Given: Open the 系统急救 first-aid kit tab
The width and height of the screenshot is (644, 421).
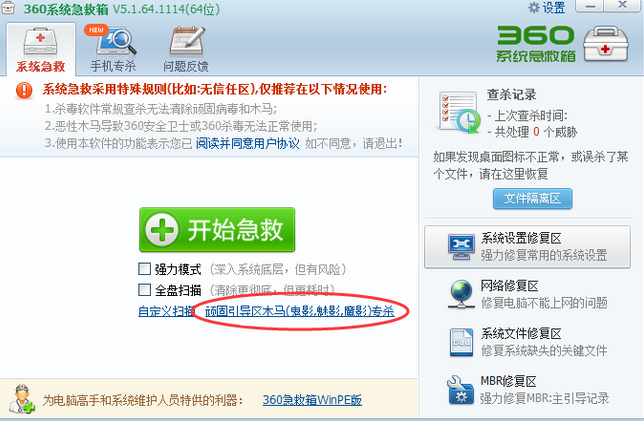Looking at the screenshot, I should pyautogui.click(x=40, y=49).
